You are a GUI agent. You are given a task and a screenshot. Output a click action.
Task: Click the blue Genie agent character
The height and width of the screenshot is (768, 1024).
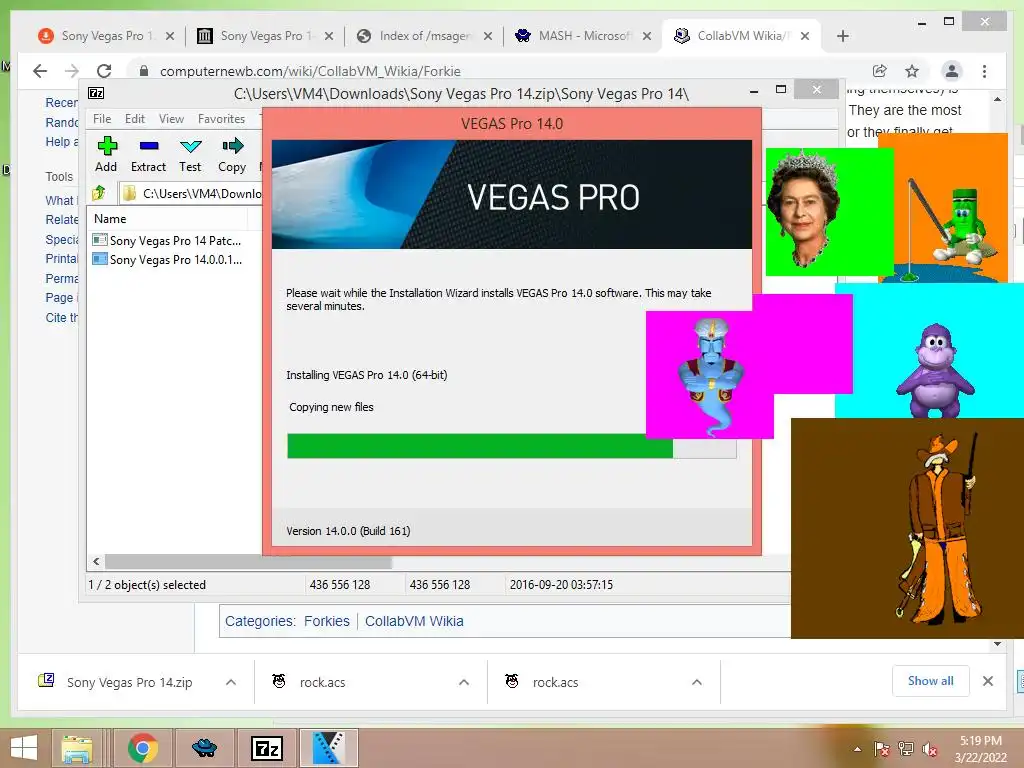tap(711, 376)
